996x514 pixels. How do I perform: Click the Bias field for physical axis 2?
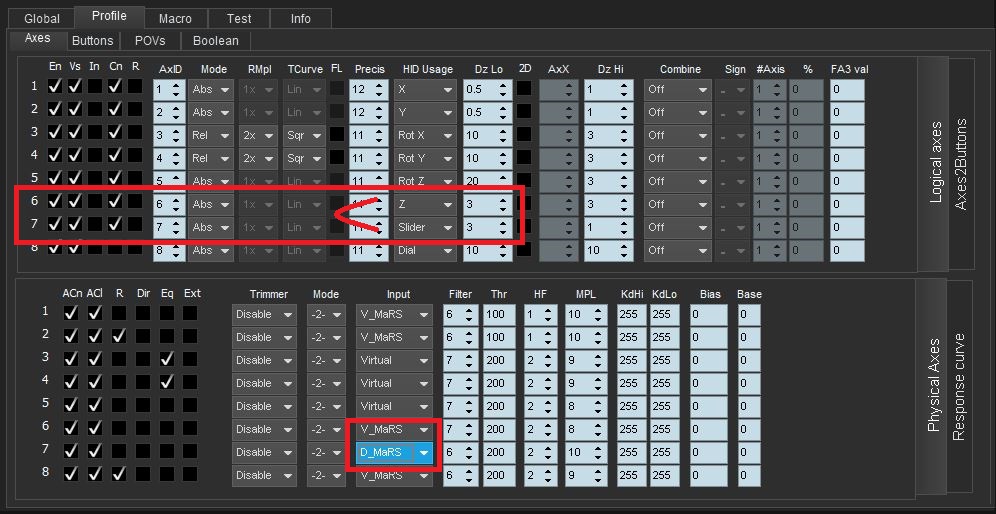click(x=708, y=337)
